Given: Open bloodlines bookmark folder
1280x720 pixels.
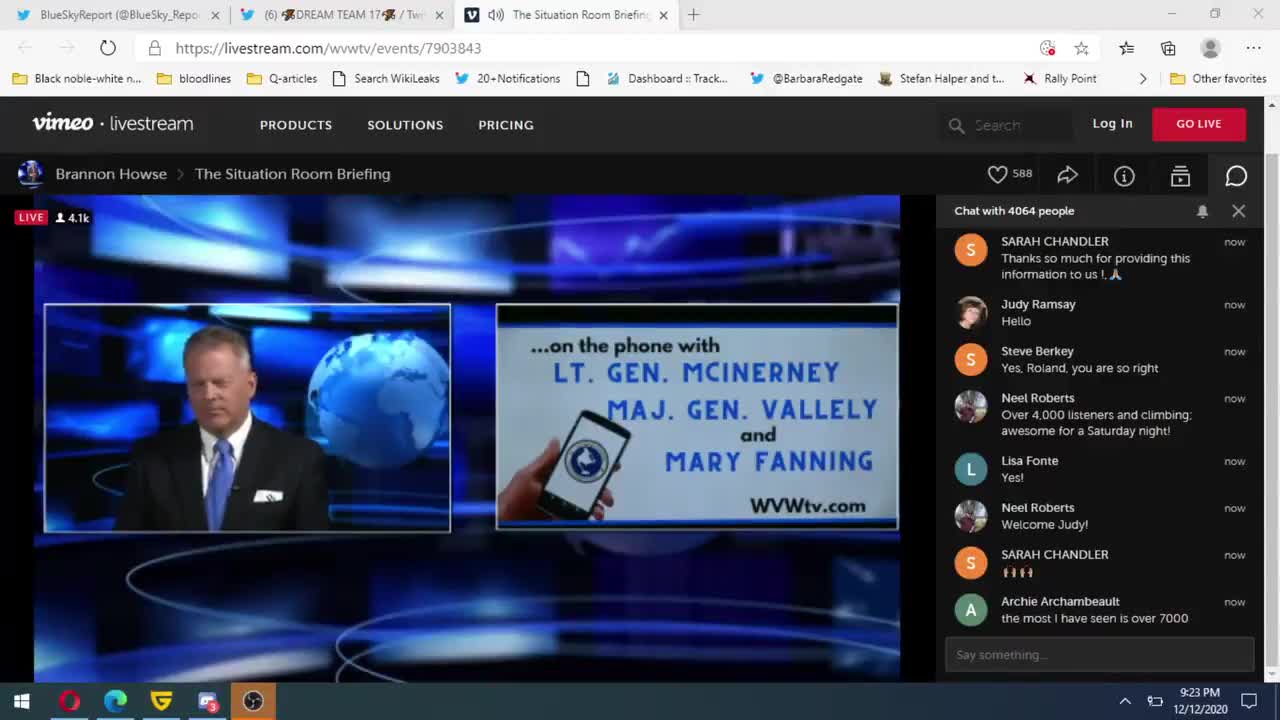Looking at the screenshot, I should pyautogui.click(x=194, y=79).
